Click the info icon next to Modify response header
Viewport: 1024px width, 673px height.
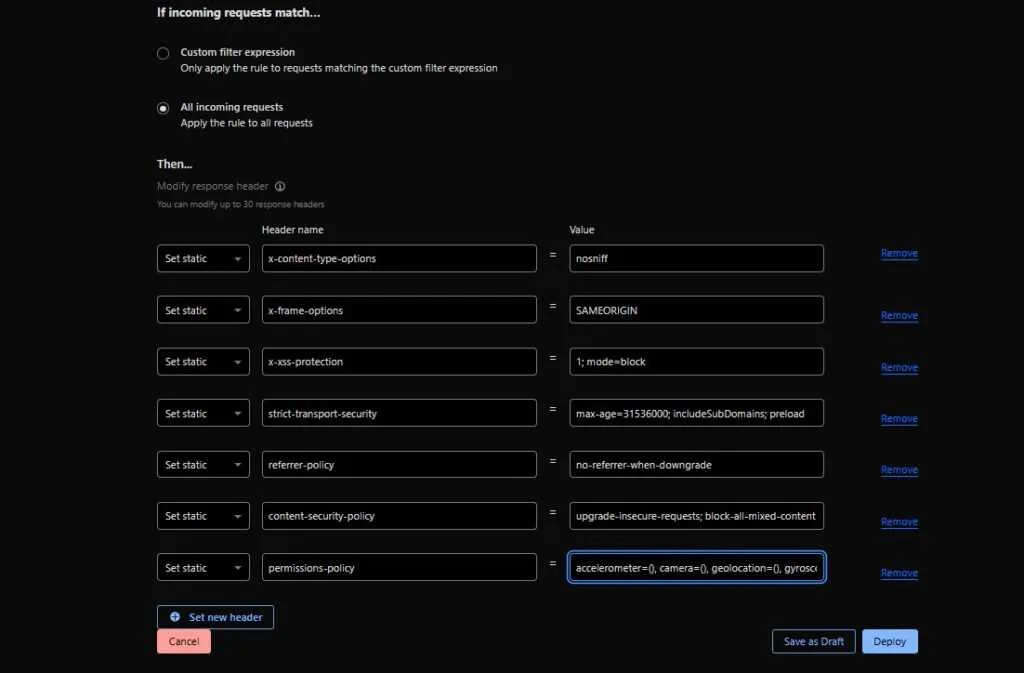click(280, 187)
